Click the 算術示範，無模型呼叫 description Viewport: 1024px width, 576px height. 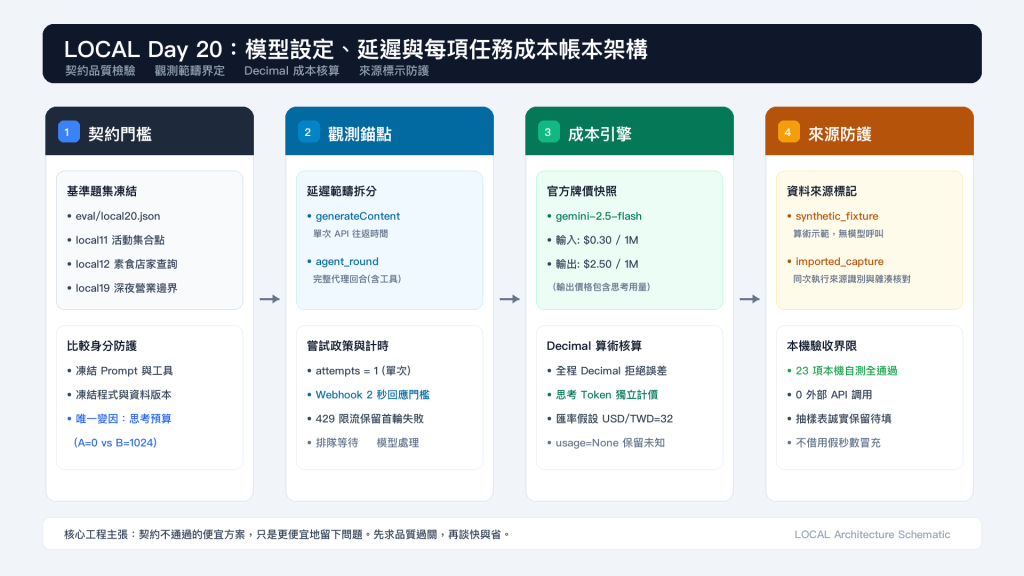(x=838, y=234)
